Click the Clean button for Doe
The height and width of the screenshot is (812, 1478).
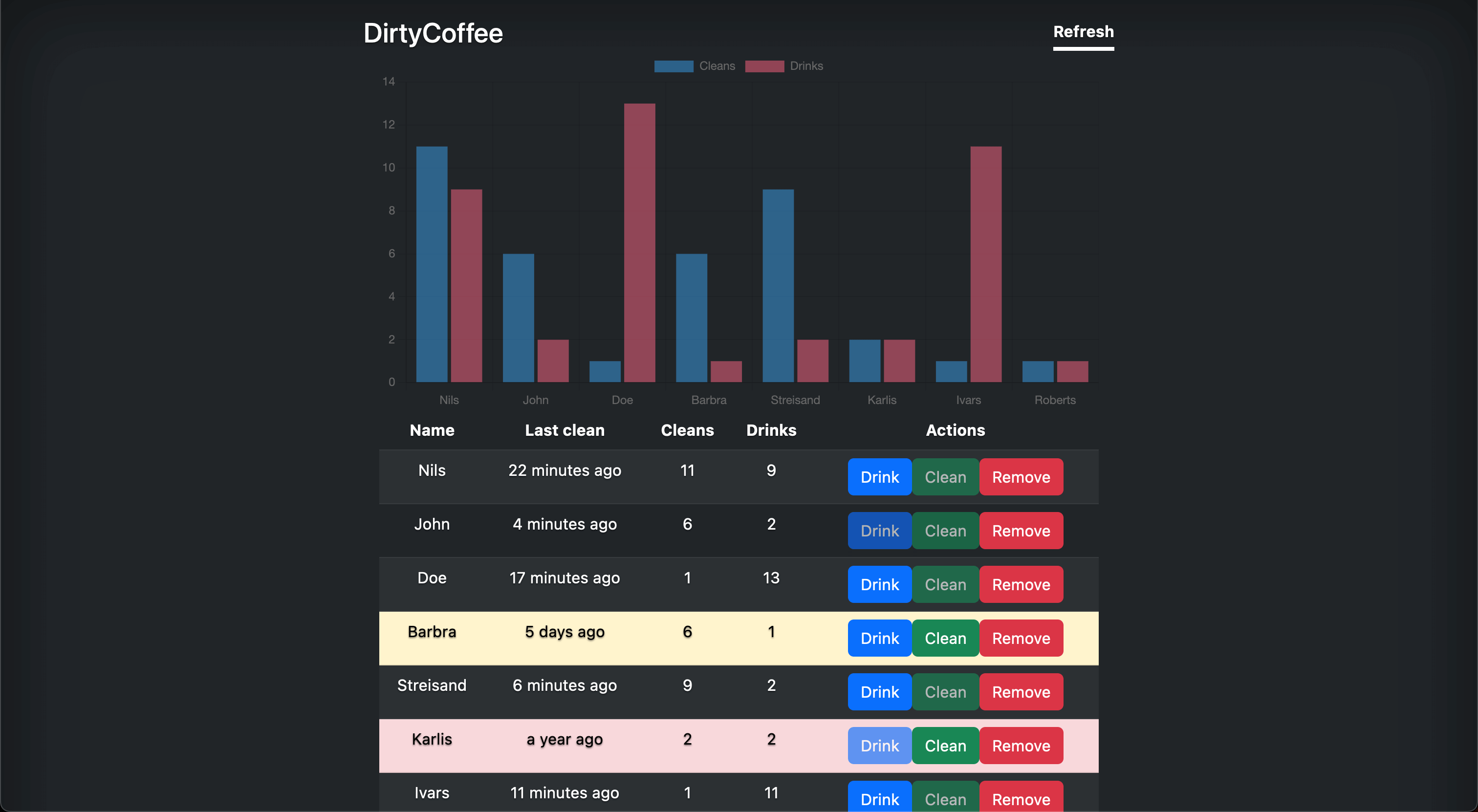[945, 584]
